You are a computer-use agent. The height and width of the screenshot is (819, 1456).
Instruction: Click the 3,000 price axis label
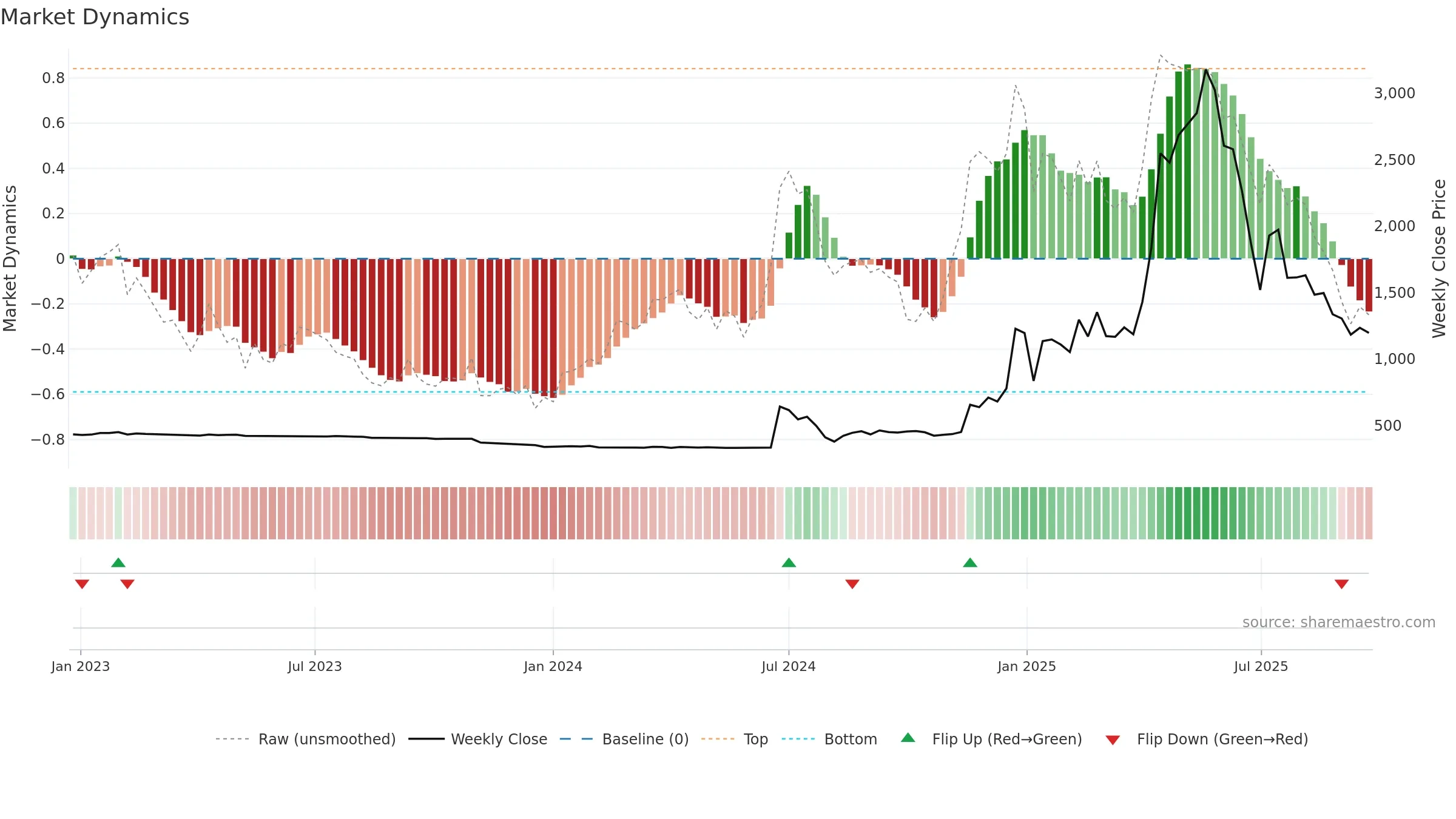[x=1395, y=93]
